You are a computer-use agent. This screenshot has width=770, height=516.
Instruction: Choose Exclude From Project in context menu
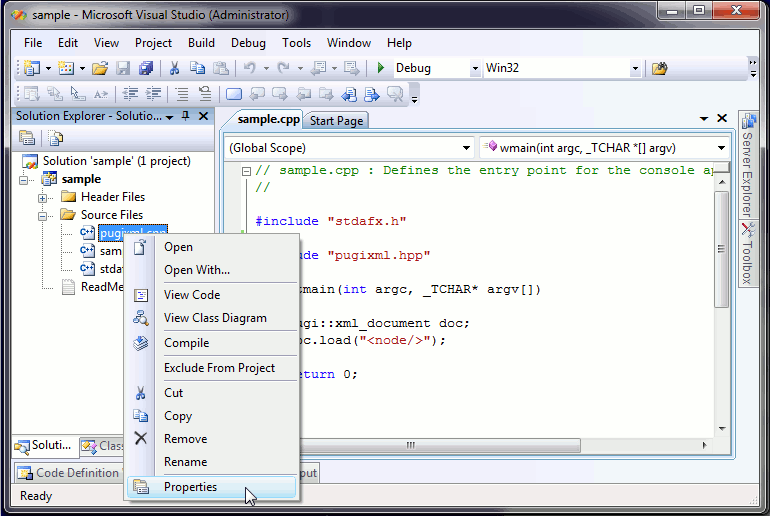(219, 368)
